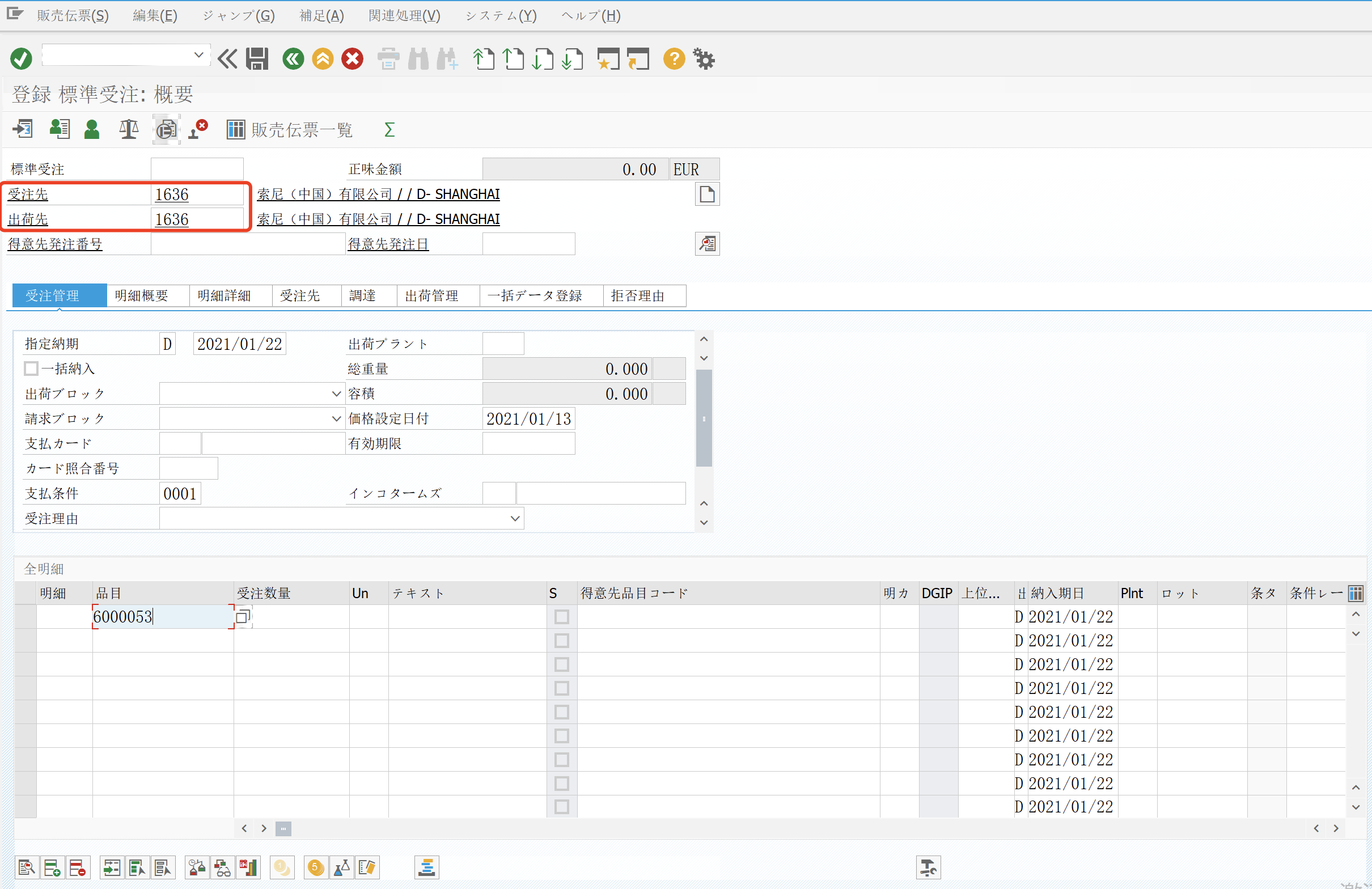1372x889 pixels.
Task: Check the S checkbox in second item row
Action: [561, 641]
